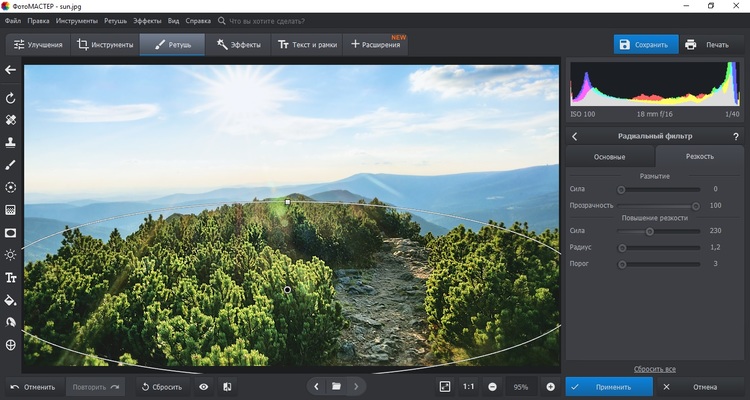Toggle the before/after compare view

coord(227,386)
